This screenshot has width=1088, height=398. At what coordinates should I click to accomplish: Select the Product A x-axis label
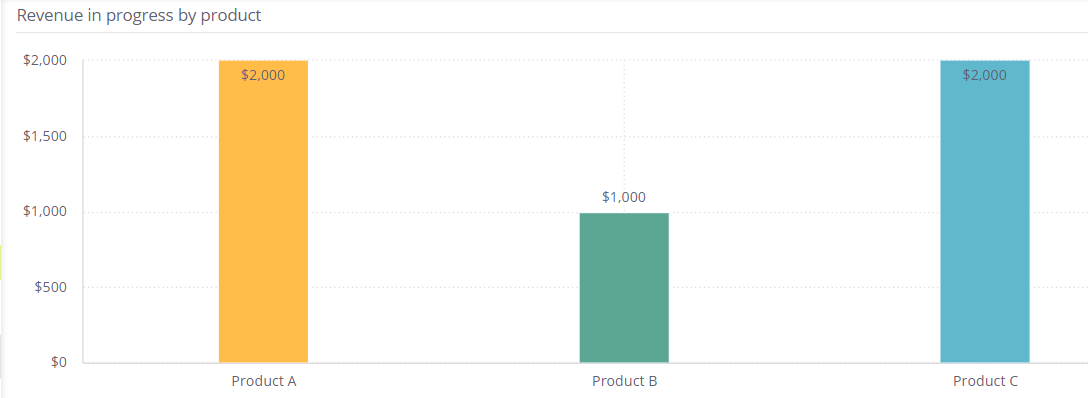pos(264,381)
